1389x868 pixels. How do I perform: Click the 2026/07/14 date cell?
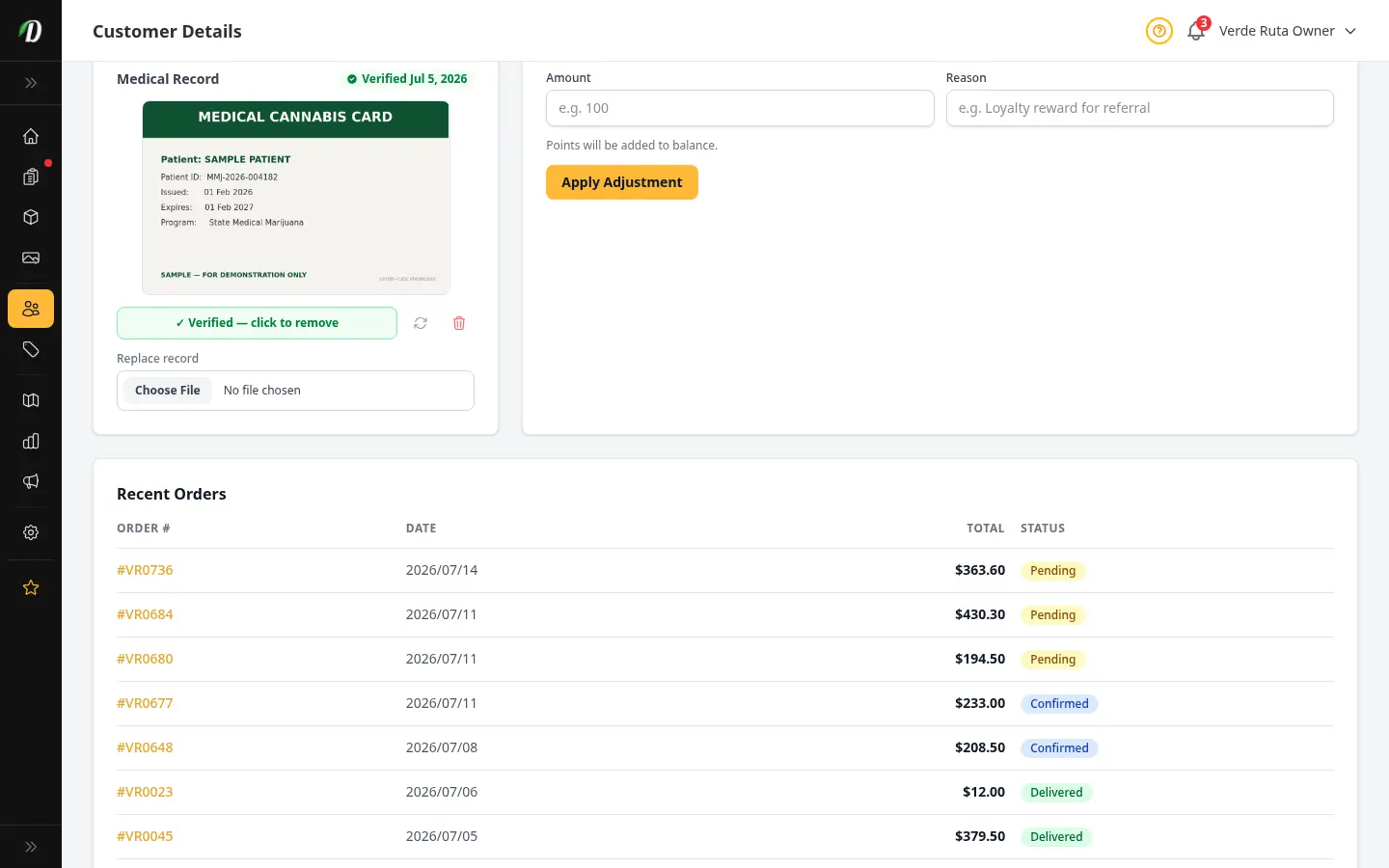pyautogui.click(x=442, y=570)
